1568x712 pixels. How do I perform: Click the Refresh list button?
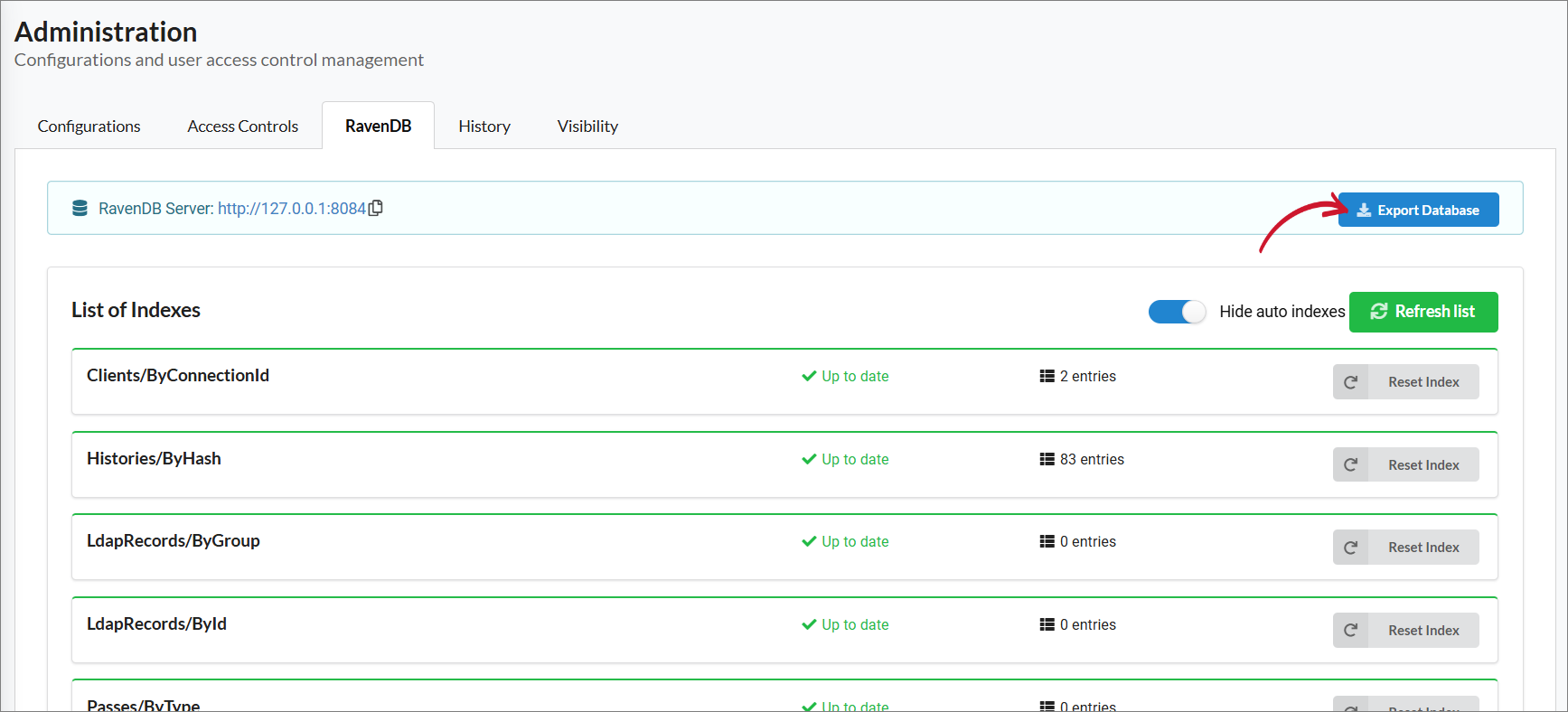(1423, 312)
